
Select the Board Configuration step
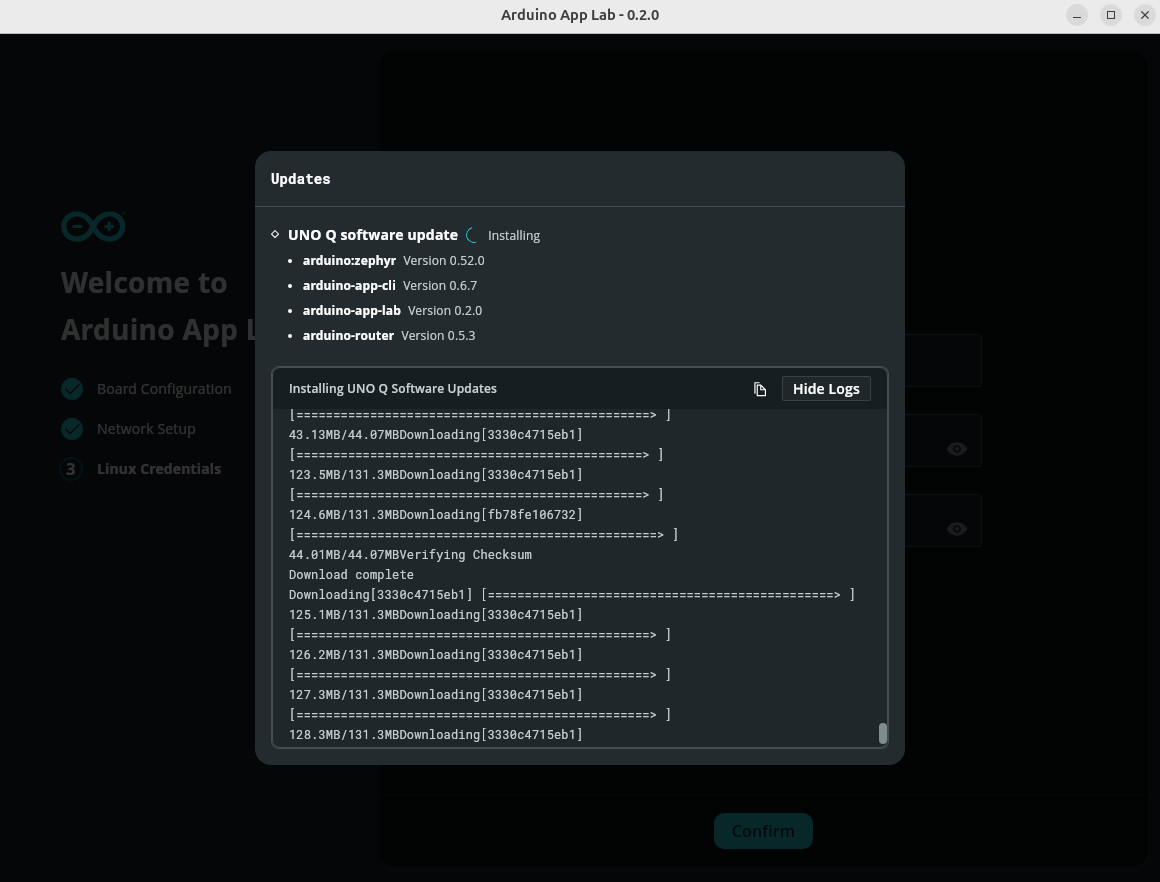coord(164,389)
